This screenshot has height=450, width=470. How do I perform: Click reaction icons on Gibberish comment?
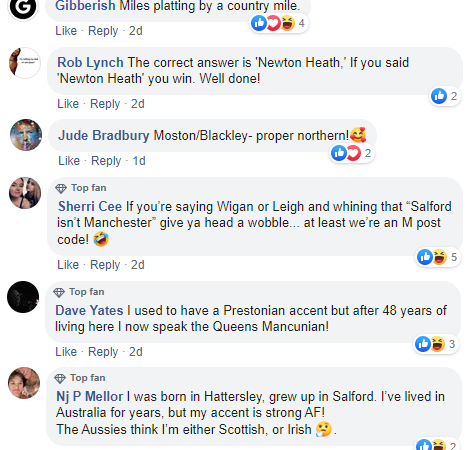click(279, 23)
